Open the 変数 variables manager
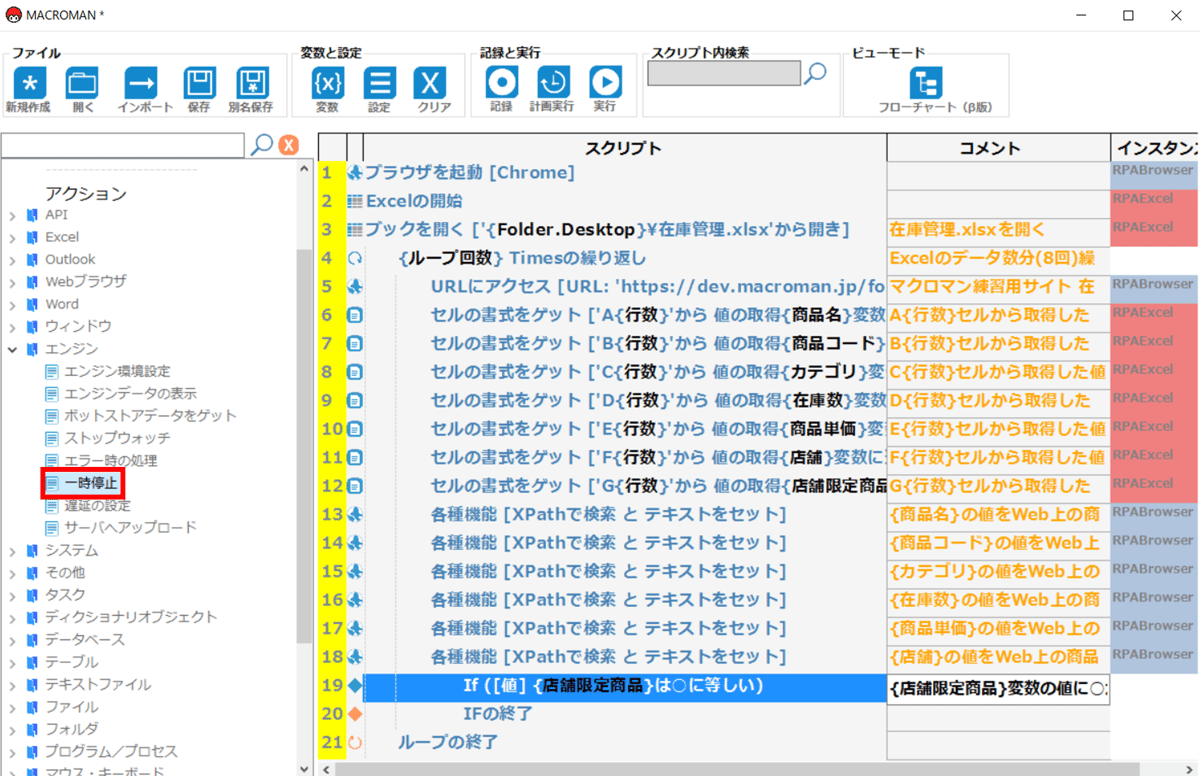Image resolution: width=1200 pixels, height=776 pixels. (328, 83)
